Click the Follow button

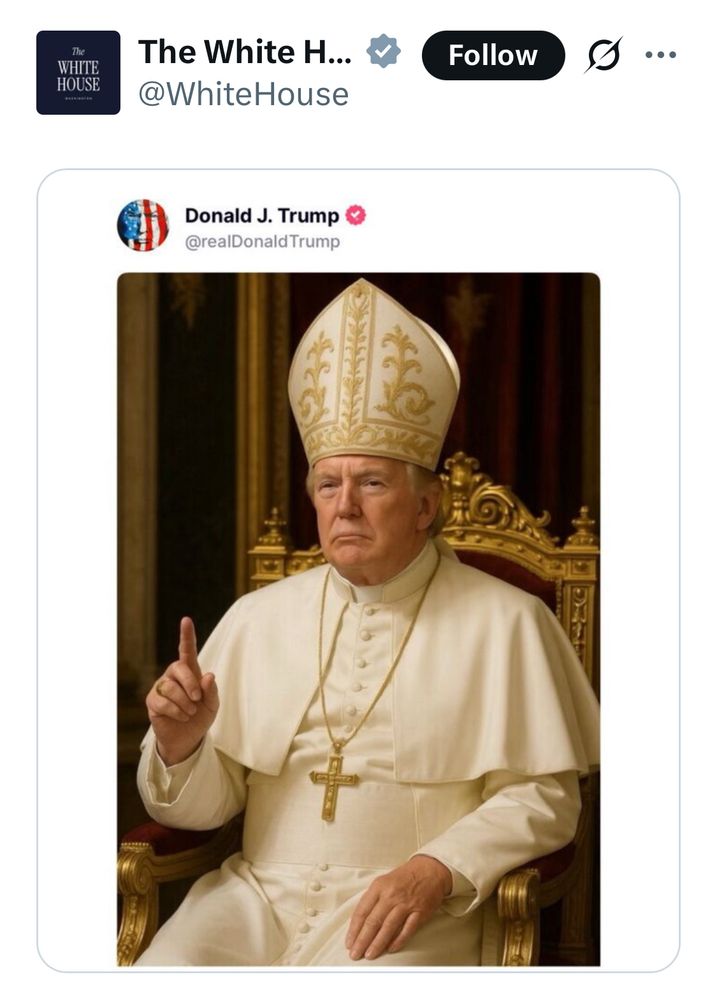[x=492, y=55]
